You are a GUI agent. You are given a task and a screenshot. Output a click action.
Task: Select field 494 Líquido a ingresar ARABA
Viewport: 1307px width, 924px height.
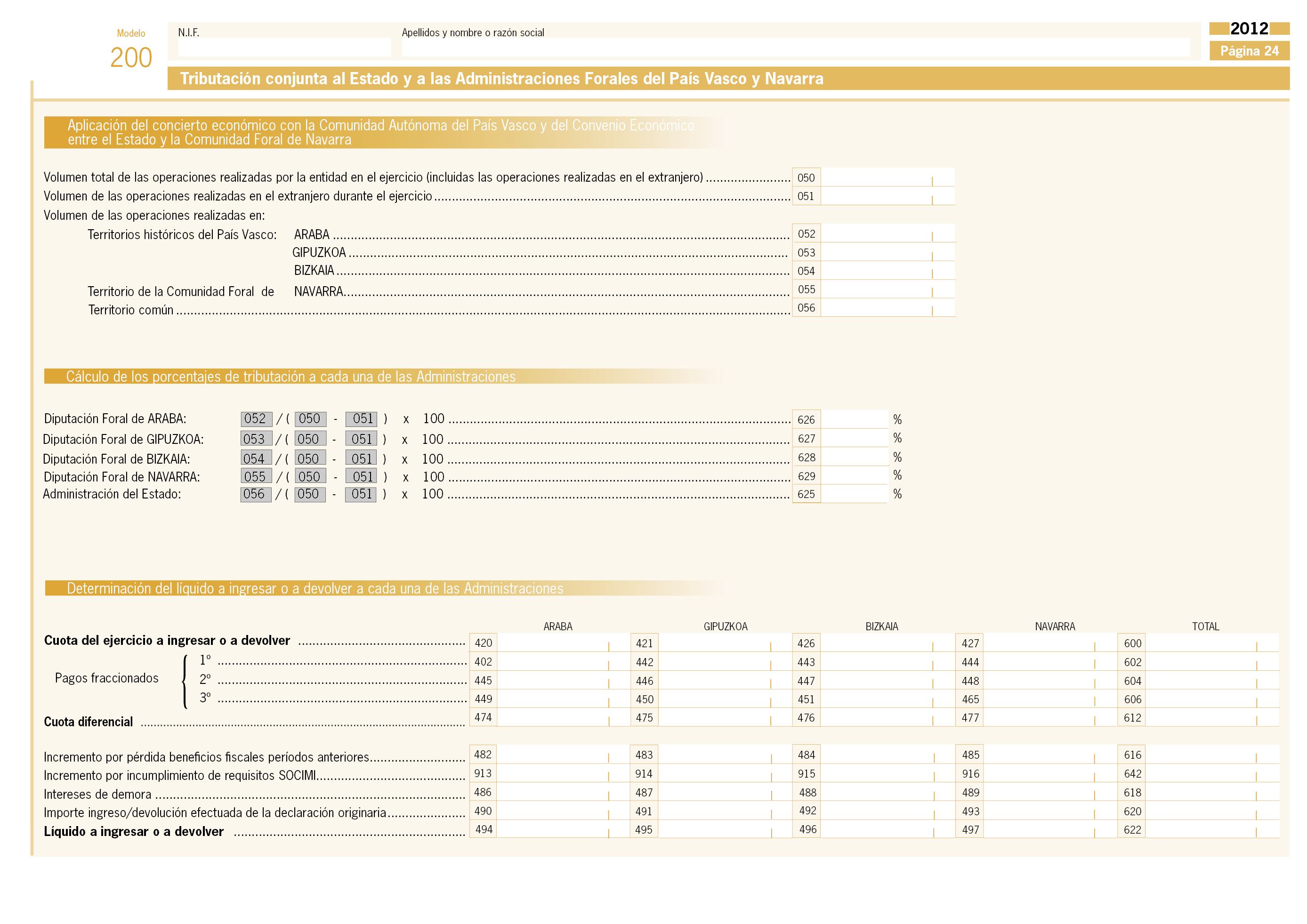pos(563,829)
